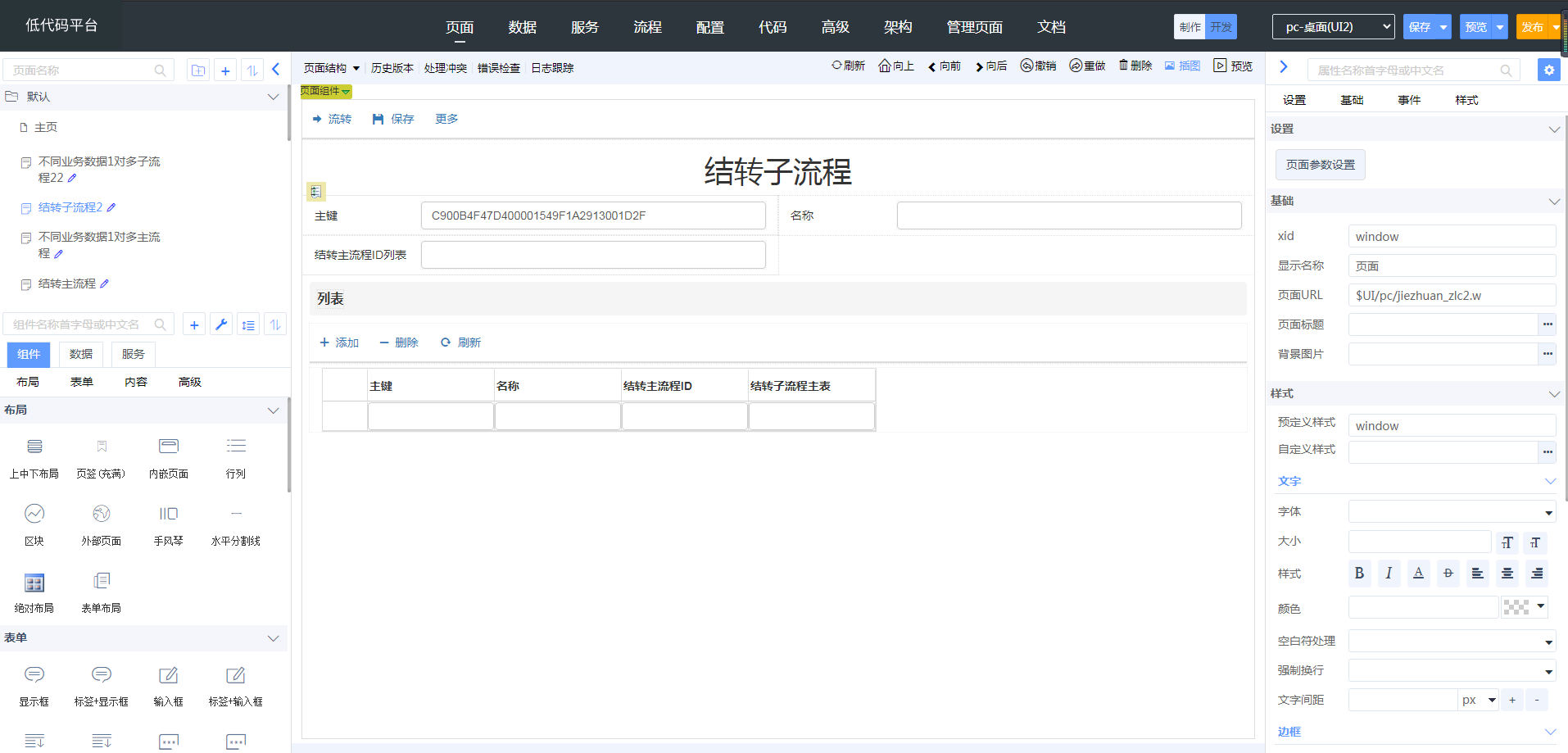
Task: Click the Bold text style icon
Action: pos(1359,574)
